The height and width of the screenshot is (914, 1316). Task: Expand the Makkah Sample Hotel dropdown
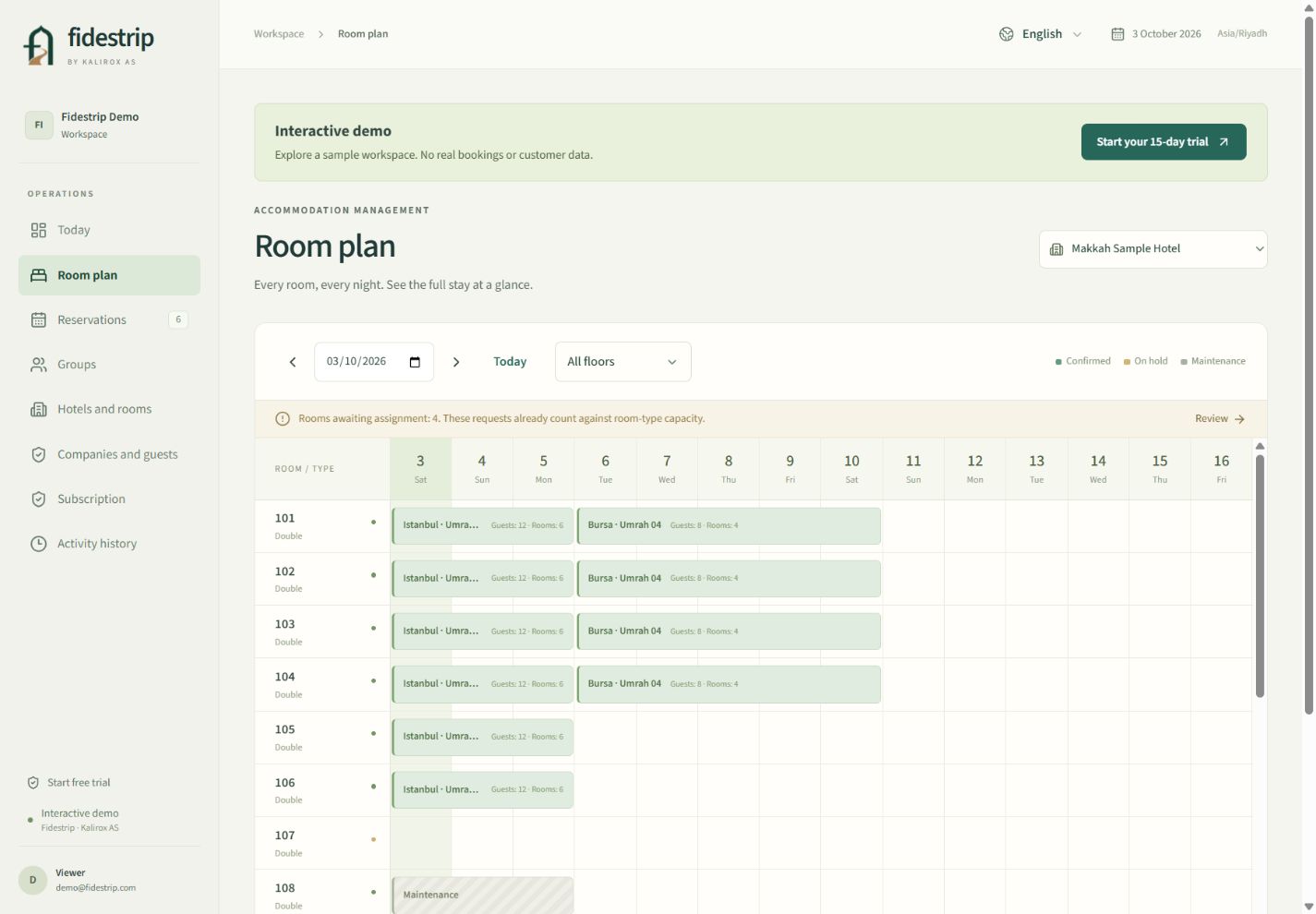[1153, 249]
